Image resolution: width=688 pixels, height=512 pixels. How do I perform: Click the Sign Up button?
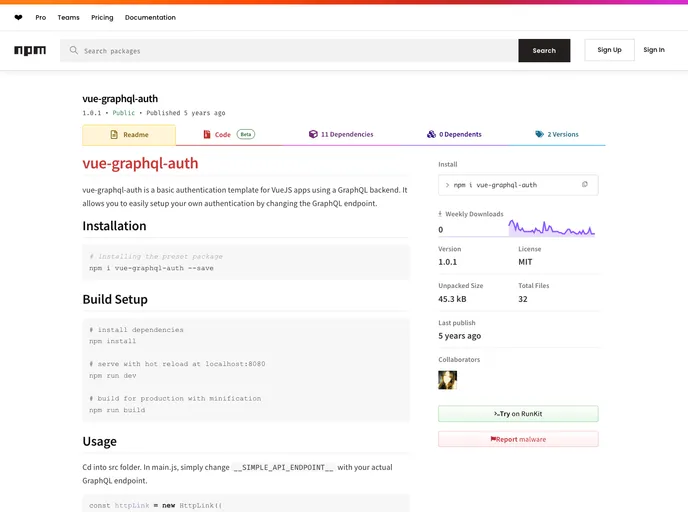[609, 50]
